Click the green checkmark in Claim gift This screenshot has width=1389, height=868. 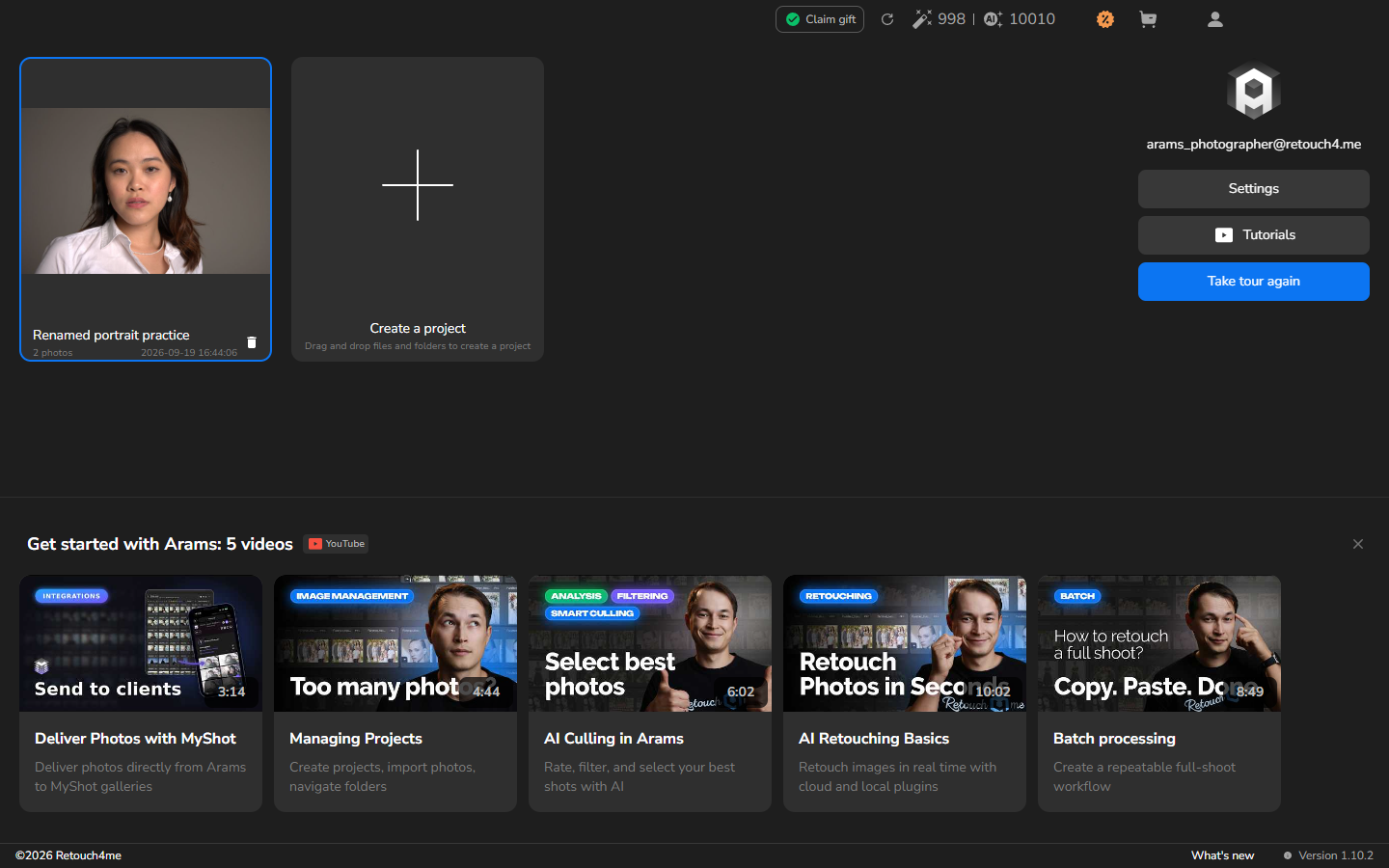793,19
